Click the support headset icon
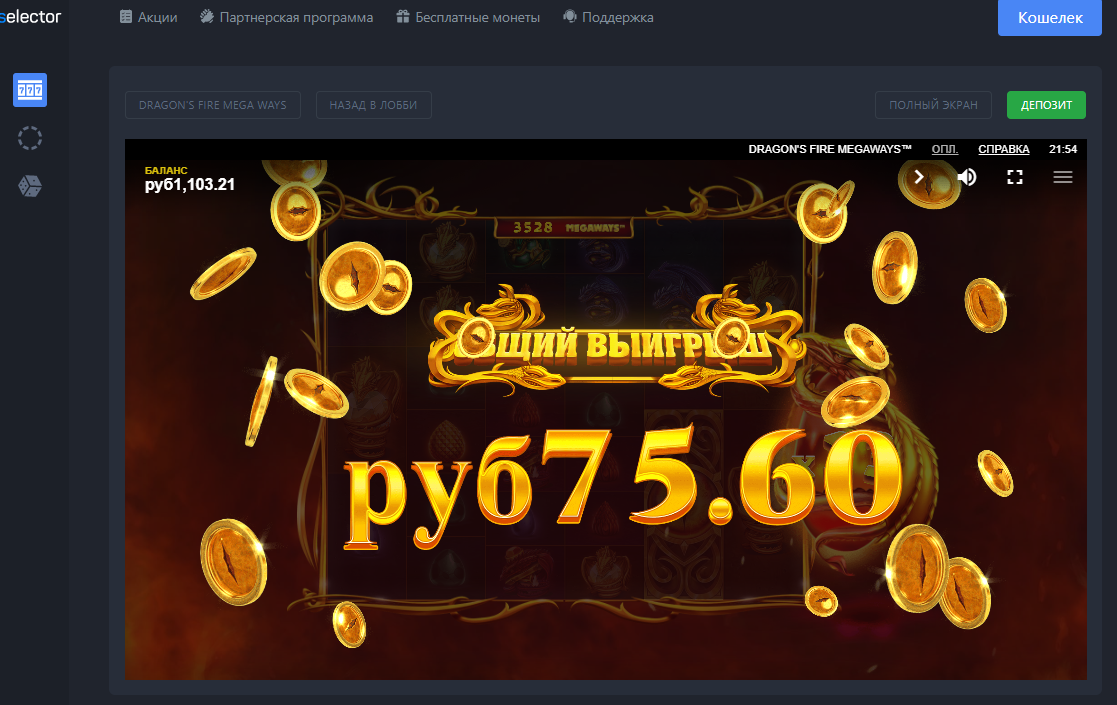Screen dimensions: 1117x705 coord(569,16)
